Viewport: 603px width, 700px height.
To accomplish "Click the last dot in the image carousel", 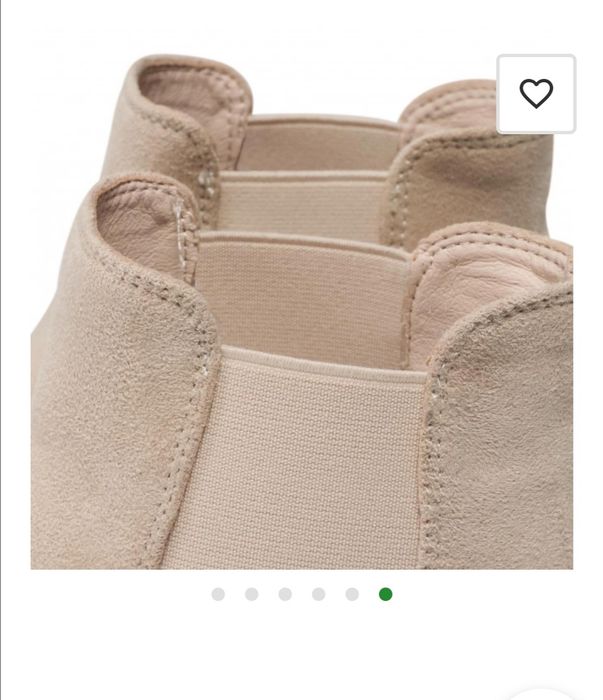I will coord(386,594).
